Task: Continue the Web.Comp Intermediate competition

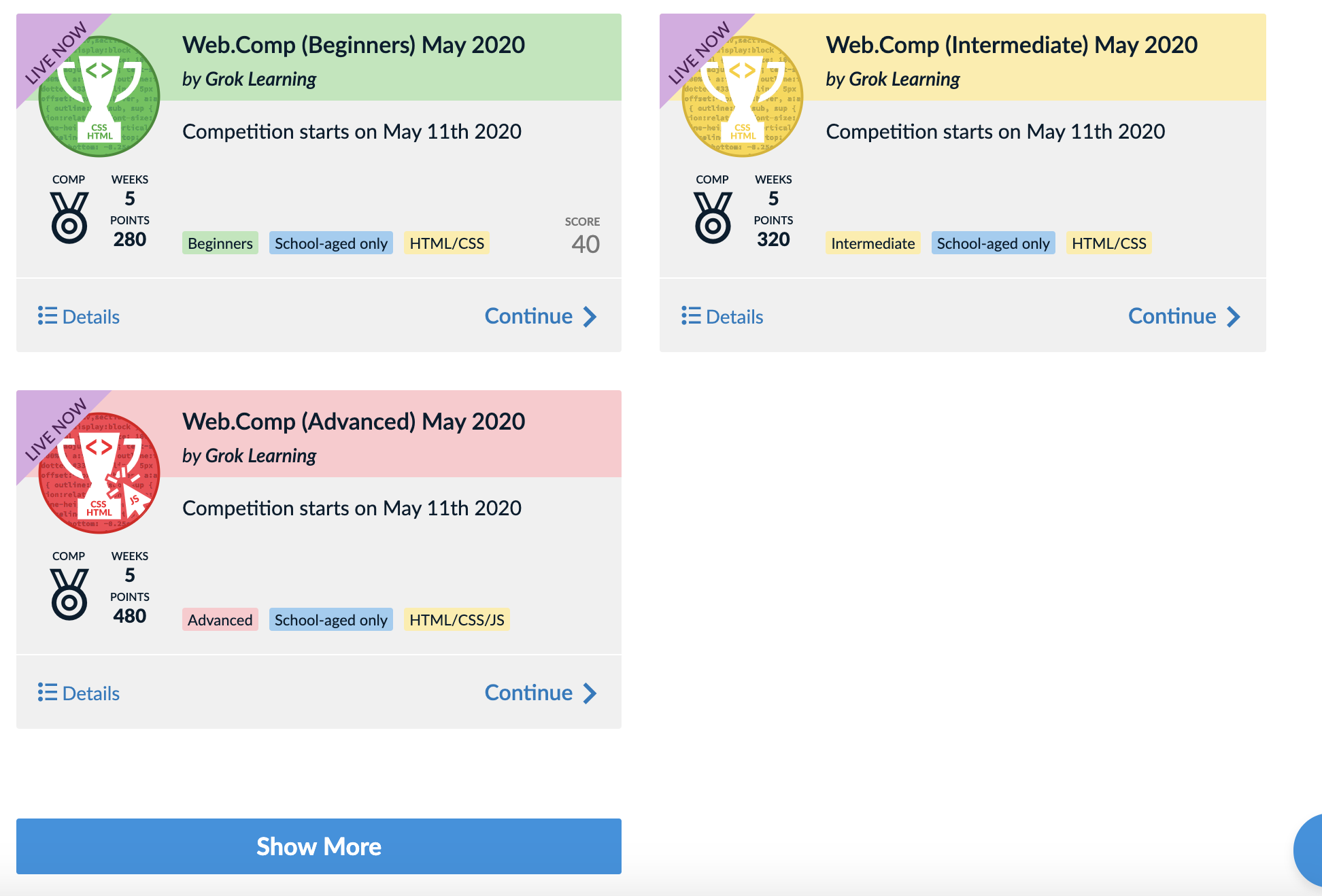Action: point(1184,317)
